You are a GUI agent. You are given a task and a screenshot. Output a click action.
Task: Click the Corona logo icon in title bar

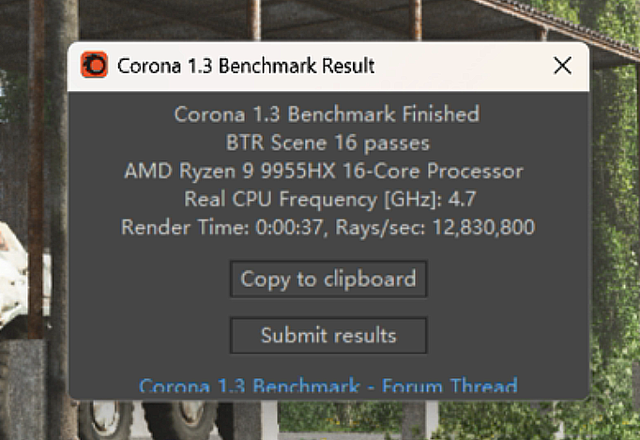click(x=95, y=66)
